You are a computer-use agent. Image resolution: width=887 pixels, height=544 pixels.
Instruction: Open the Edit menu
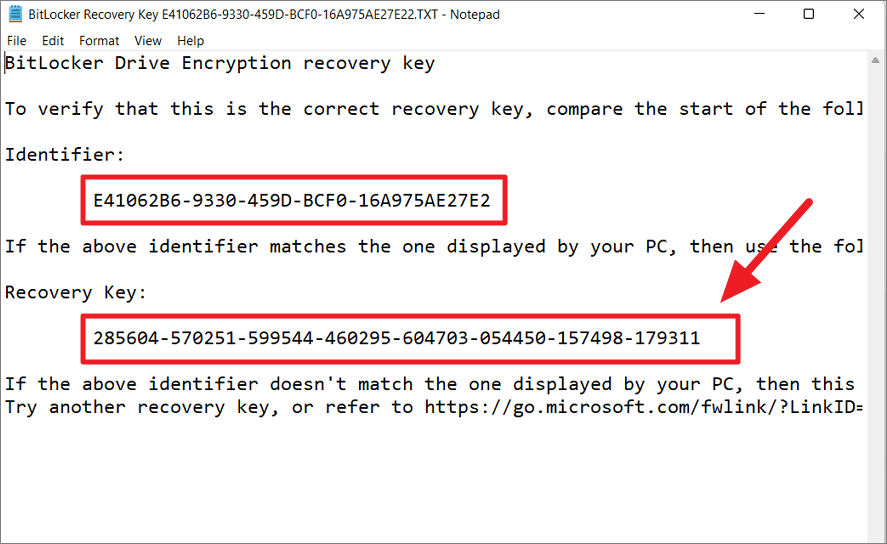[53, 41]
